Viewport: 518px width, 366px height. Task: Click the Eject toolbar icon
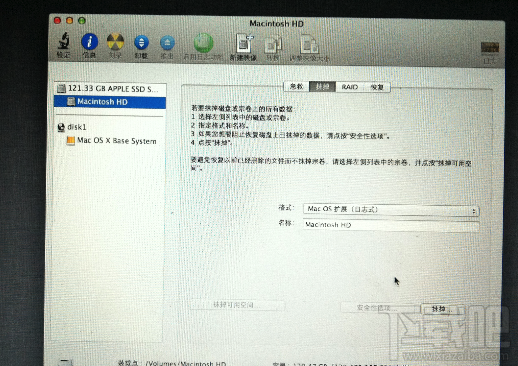pos(167,42)
